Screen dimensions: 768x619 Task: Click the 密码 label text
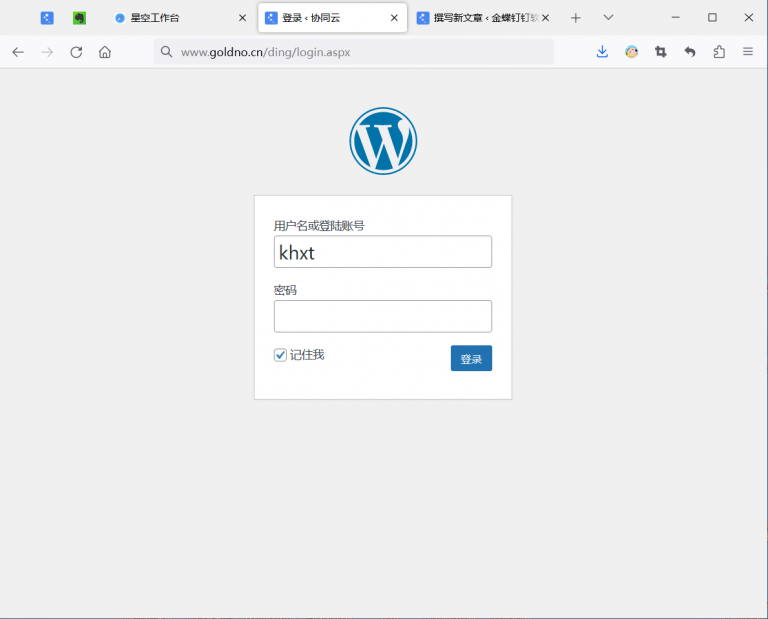[285, 290]
